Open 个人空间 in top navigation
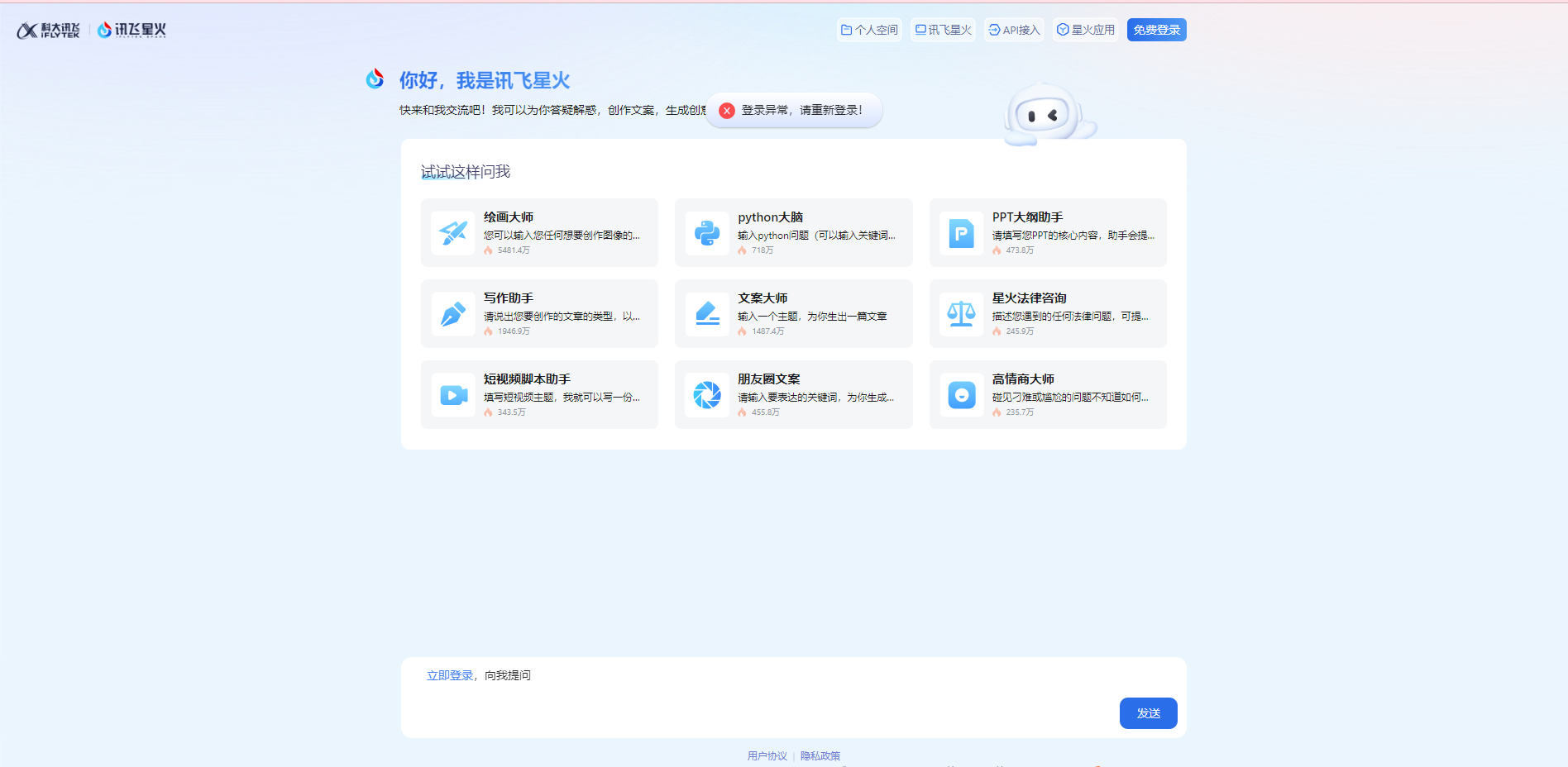The height and width of the screenshot is (767, 1568). (869, 30)
